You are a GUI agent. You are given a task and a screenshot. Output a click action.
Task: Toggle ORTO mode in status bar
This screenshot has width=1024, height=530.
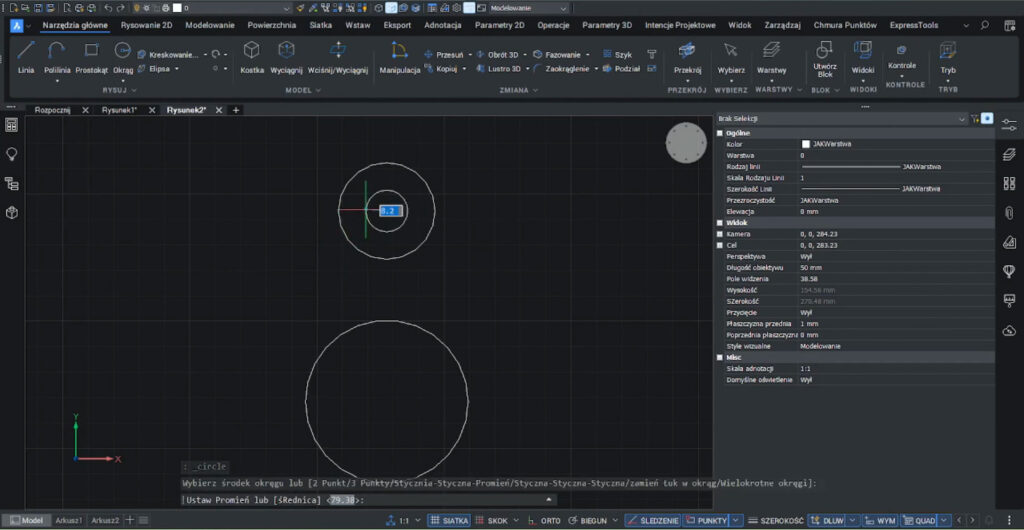click(545, 520)
